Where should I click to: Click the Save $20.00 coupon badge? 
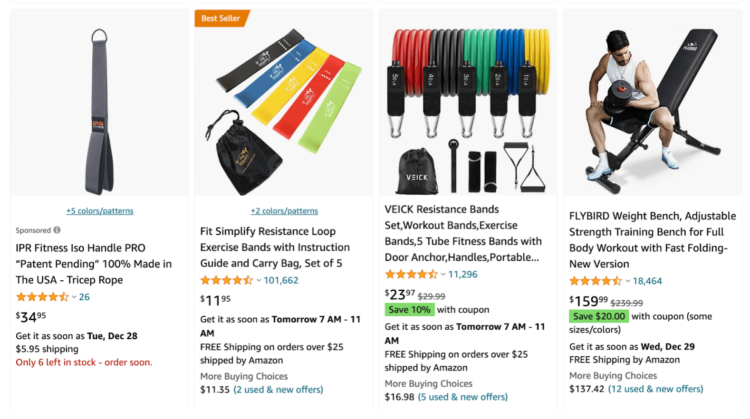[x=599, y=316]
